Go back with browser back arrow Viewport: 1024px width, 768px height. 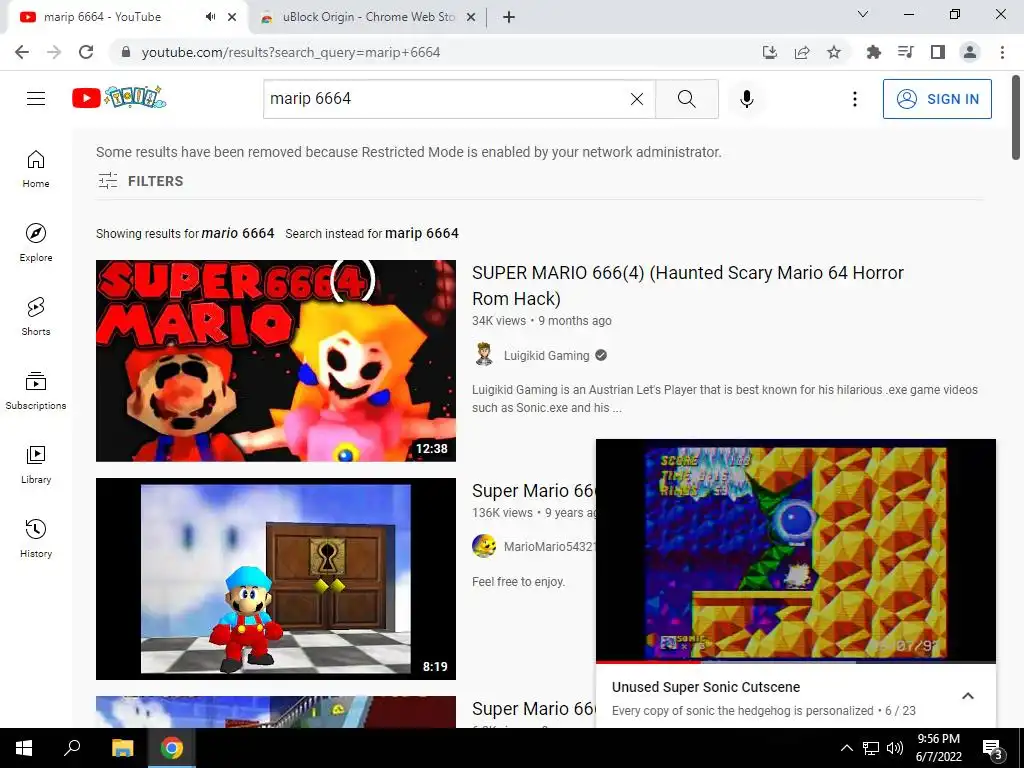pos(22,52)
